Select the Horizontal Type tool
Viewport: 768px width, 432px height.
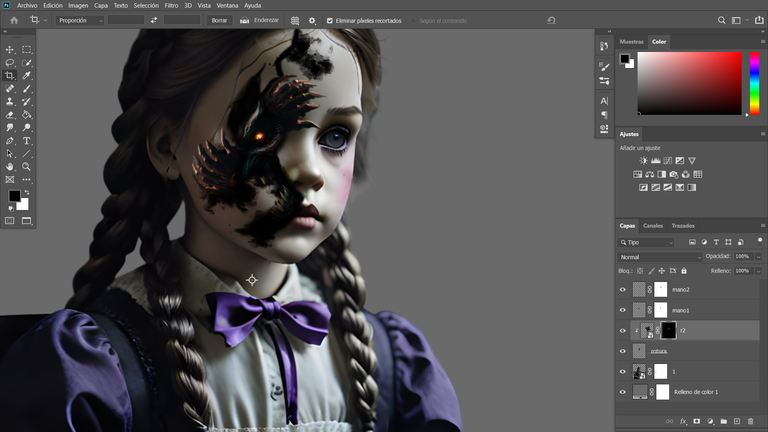click(26, 141)
